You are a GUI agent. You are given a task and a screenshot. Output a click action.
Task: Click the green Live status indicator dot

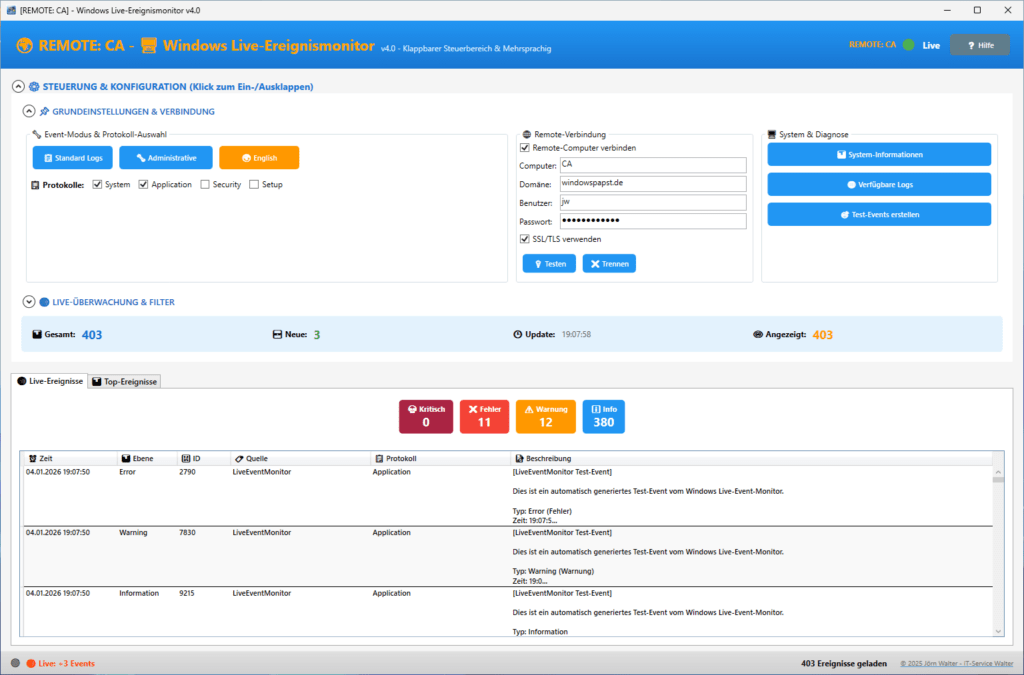pos(908,45)
